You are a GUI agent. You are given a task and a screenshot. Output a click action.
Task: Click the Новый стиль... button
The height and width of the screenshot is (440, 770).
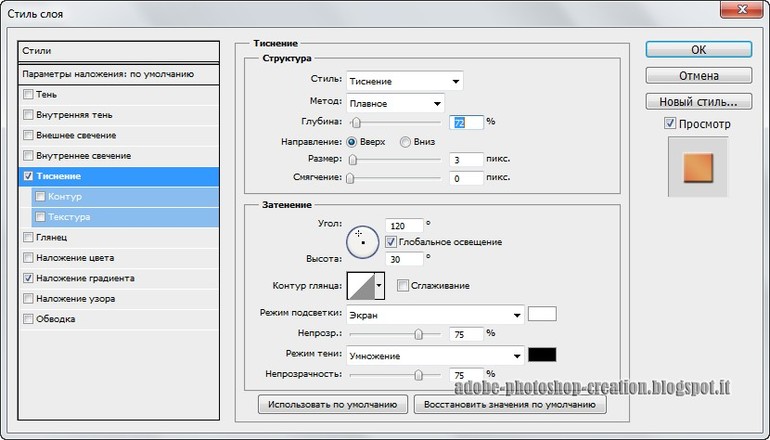698,101
